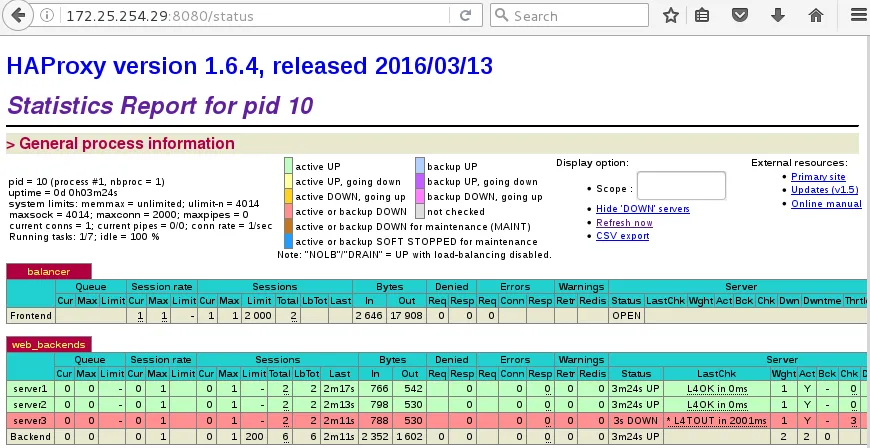Click the site information icon in address bar
870x448 pixels.
(47, 16)
